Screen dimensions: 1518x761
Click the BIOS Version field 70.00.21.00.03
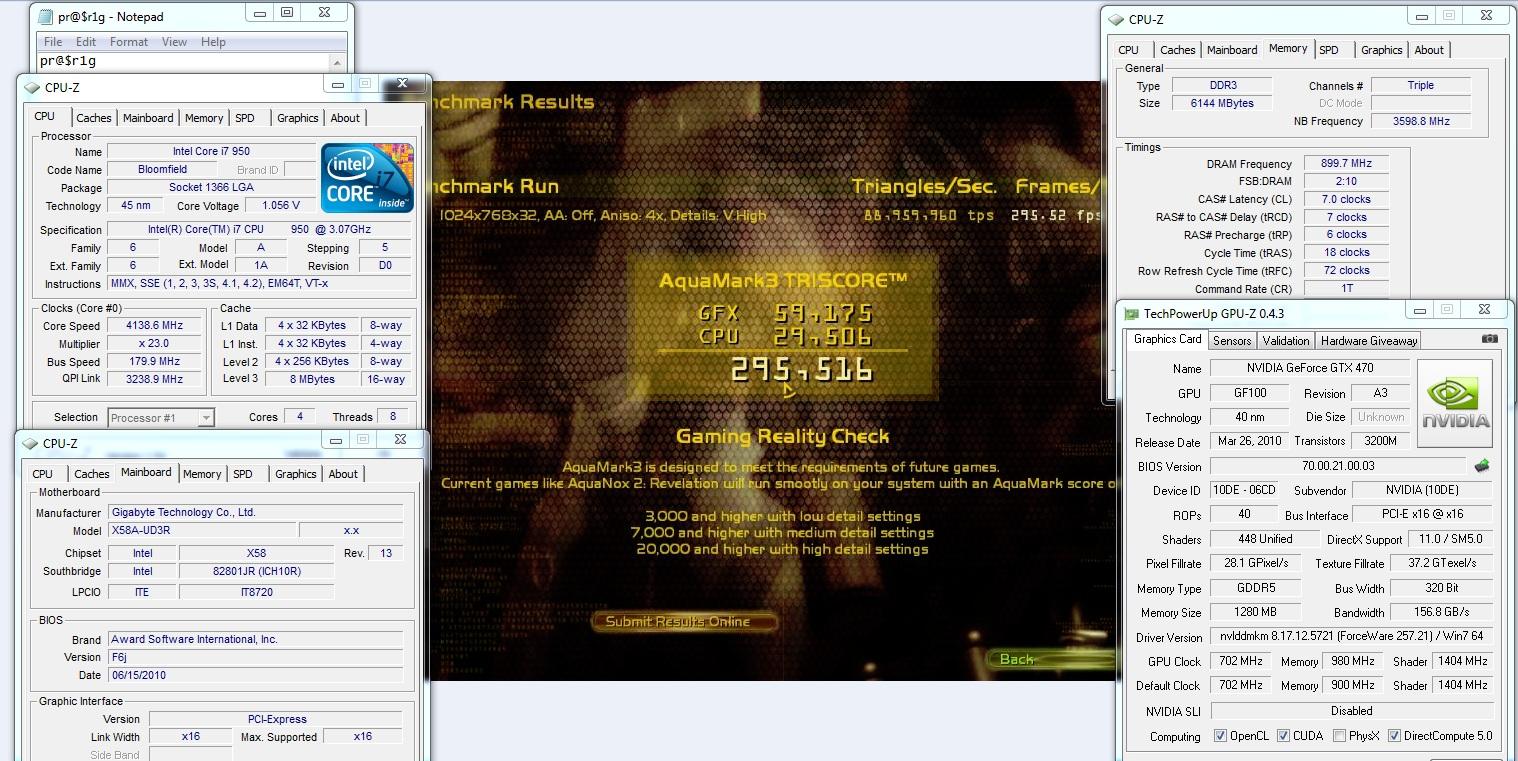1338,466
